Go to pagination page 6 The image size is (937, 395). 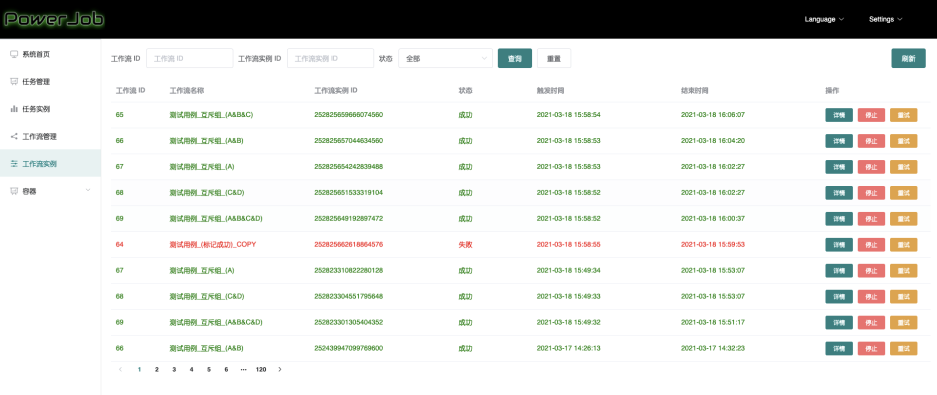pos(226,370)
